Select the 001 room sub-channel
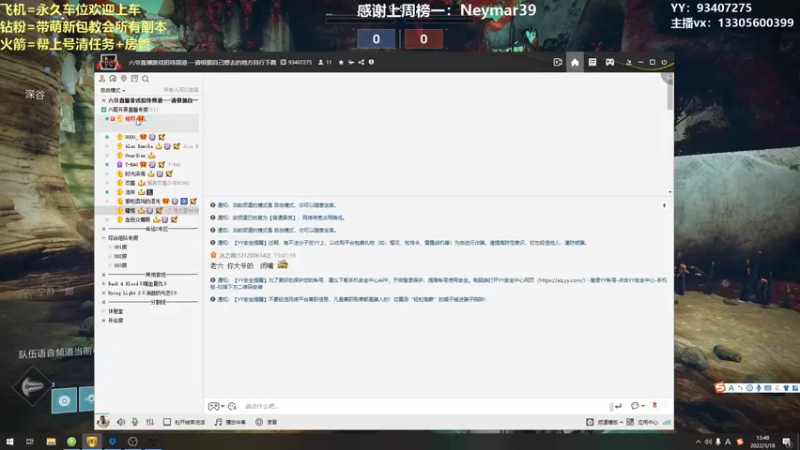The width and height of the screenshot is (800, 450). tap(121, 247)
